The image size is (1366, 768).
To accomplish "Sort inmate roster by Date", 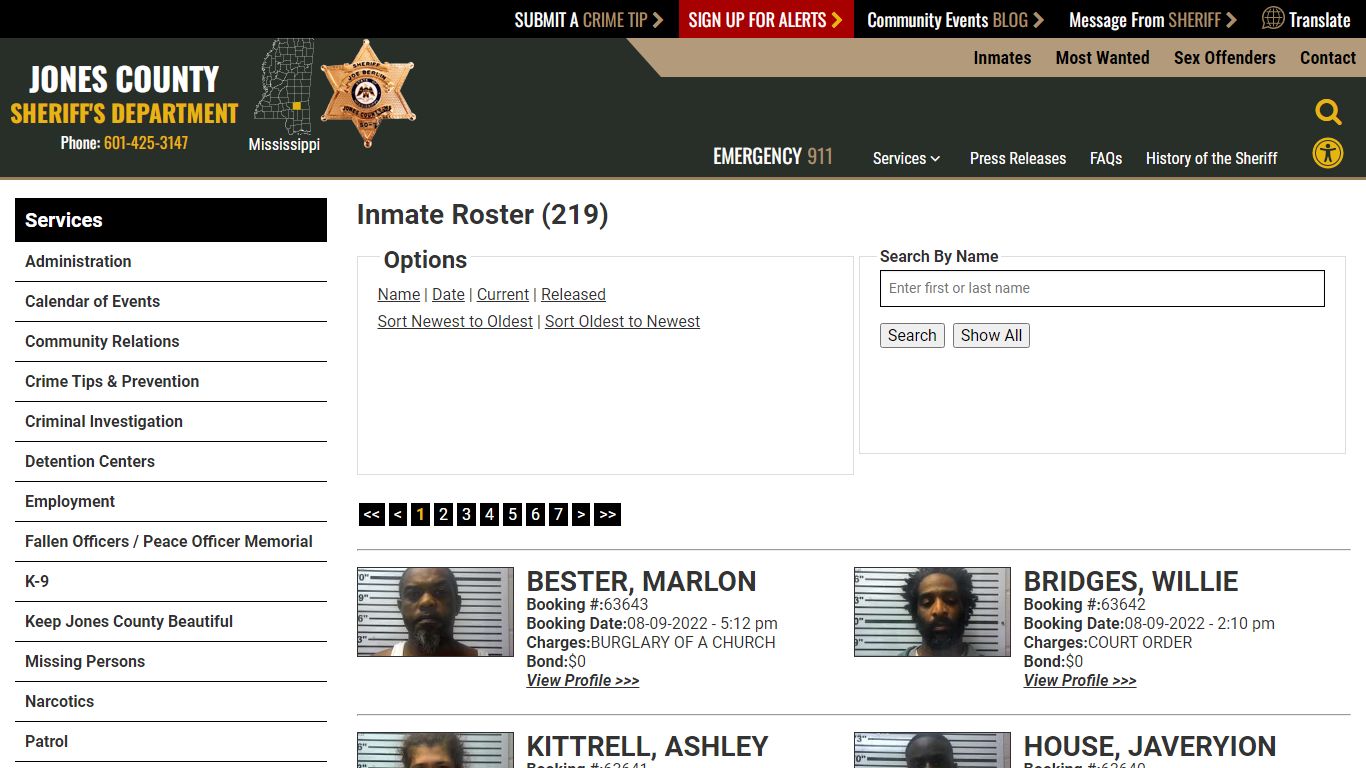I will tap(448, 294).
